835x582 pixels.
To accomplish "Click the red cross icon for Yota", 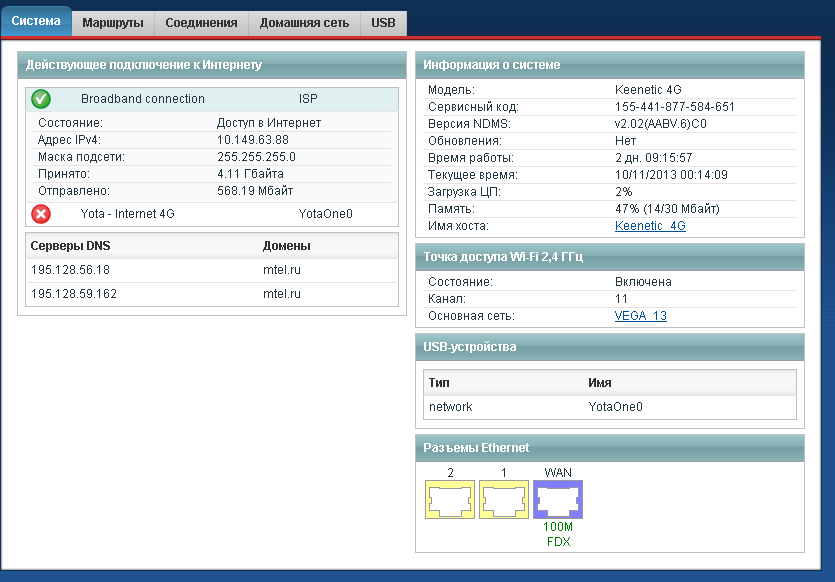I will point(41,214).
